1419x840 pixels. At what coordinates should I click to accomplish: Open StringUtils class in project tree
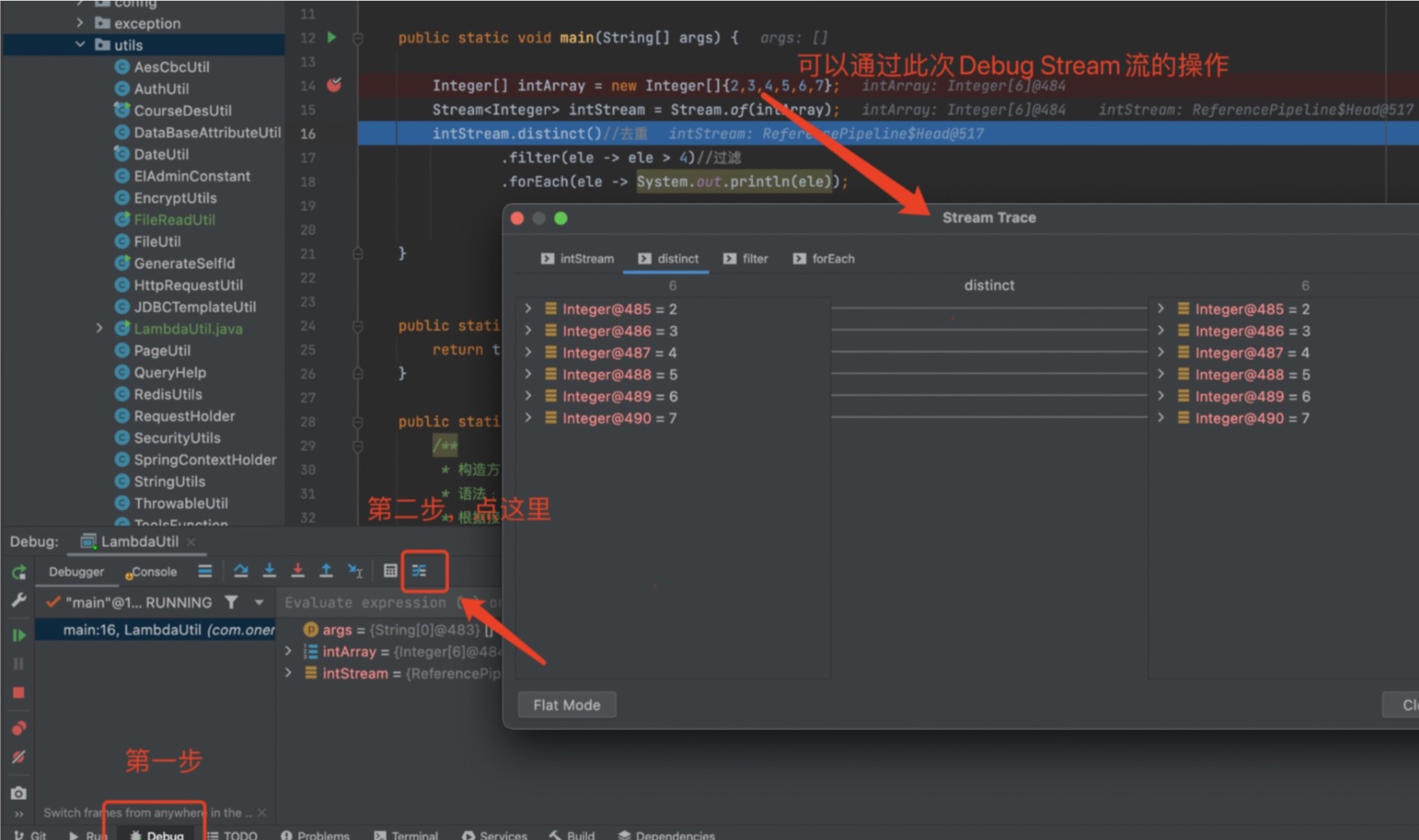click(160, 481)
